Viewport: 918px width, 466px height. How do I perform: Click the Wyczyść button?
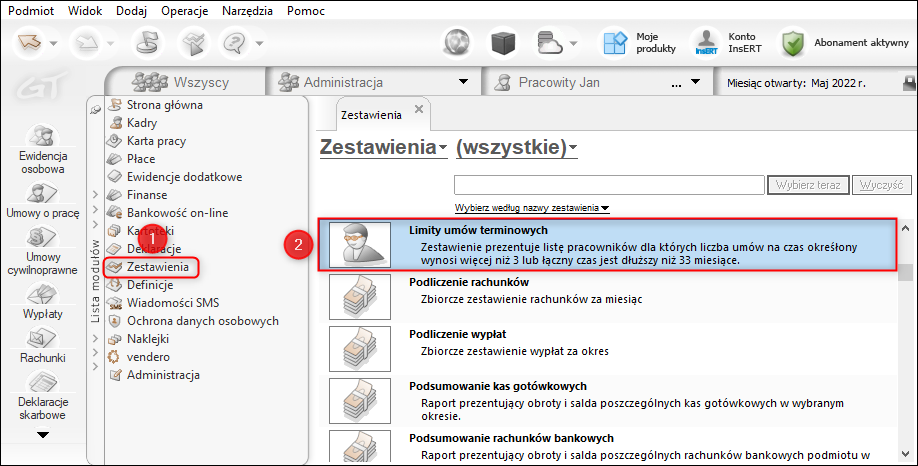pyautogui.click(x=882, y=185)
